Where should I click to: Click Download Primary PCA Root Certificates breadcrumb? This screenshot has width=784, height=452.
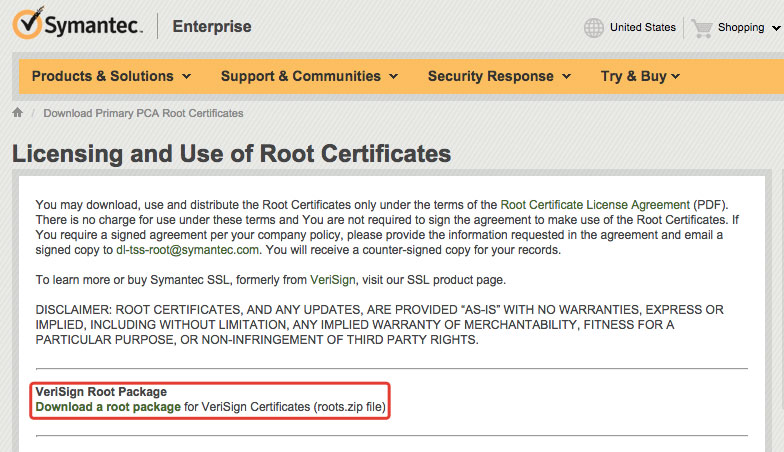(x=143, y=113)
